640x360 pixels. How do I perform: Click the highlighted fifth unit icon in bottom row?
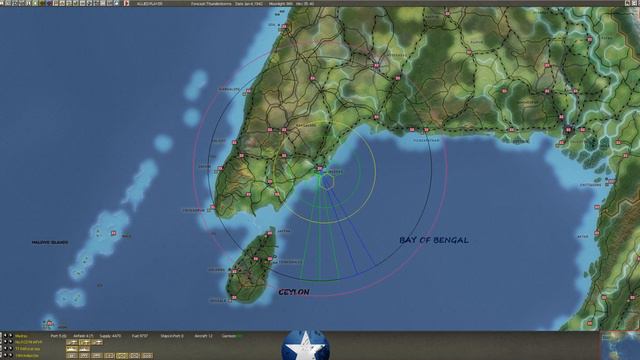(x=122, y=356)
